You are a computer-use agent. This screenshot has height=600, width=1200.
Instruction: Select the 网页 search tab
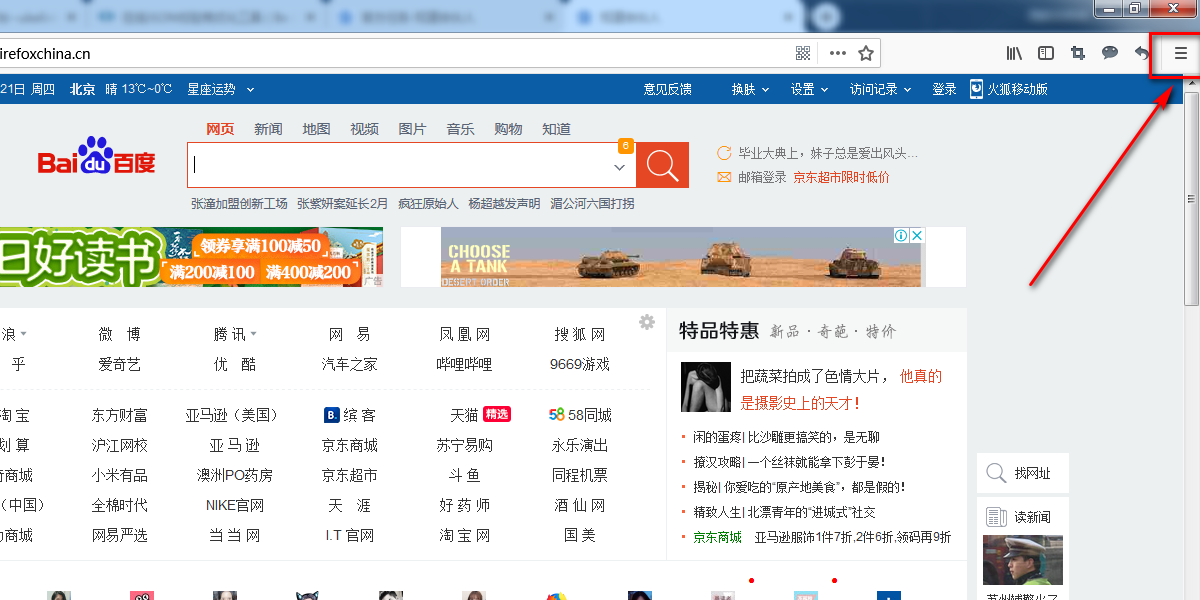click(220, 129)
